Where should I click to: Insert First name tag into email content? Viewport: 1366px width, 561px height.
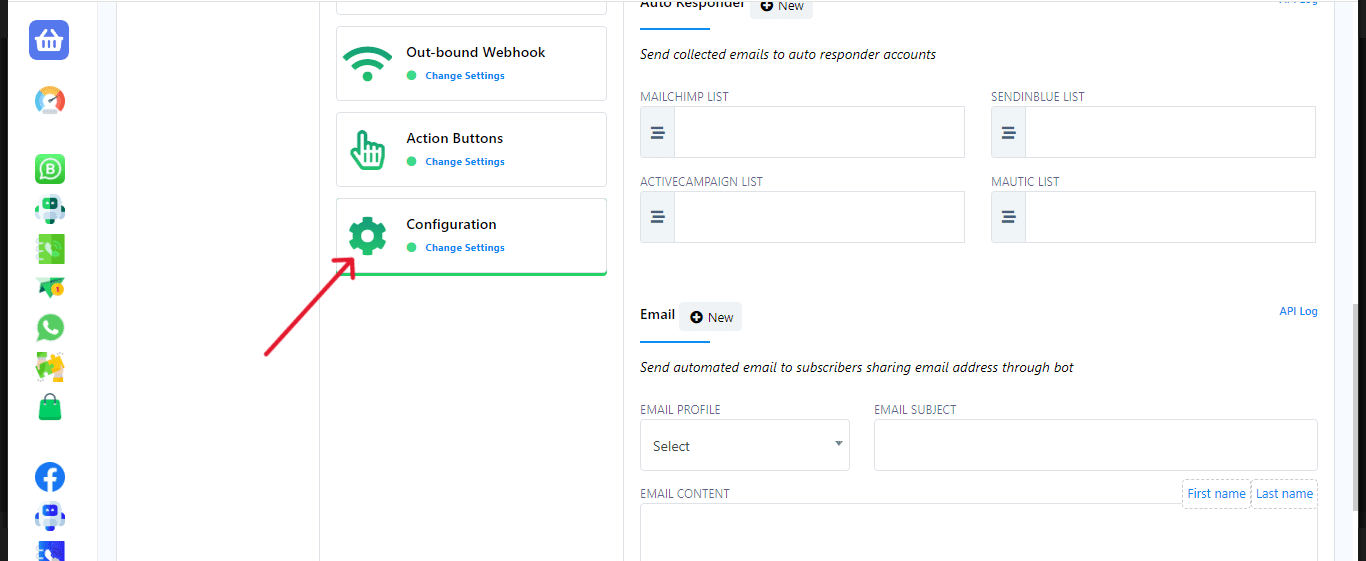(1216, 494)
